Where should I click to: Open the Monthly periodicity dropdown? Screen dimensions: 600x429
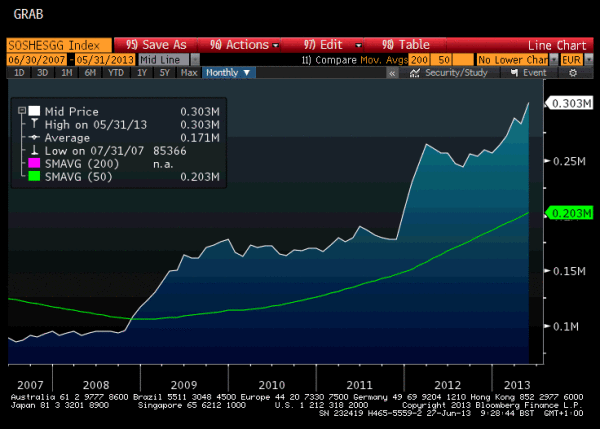coord(228,73)
